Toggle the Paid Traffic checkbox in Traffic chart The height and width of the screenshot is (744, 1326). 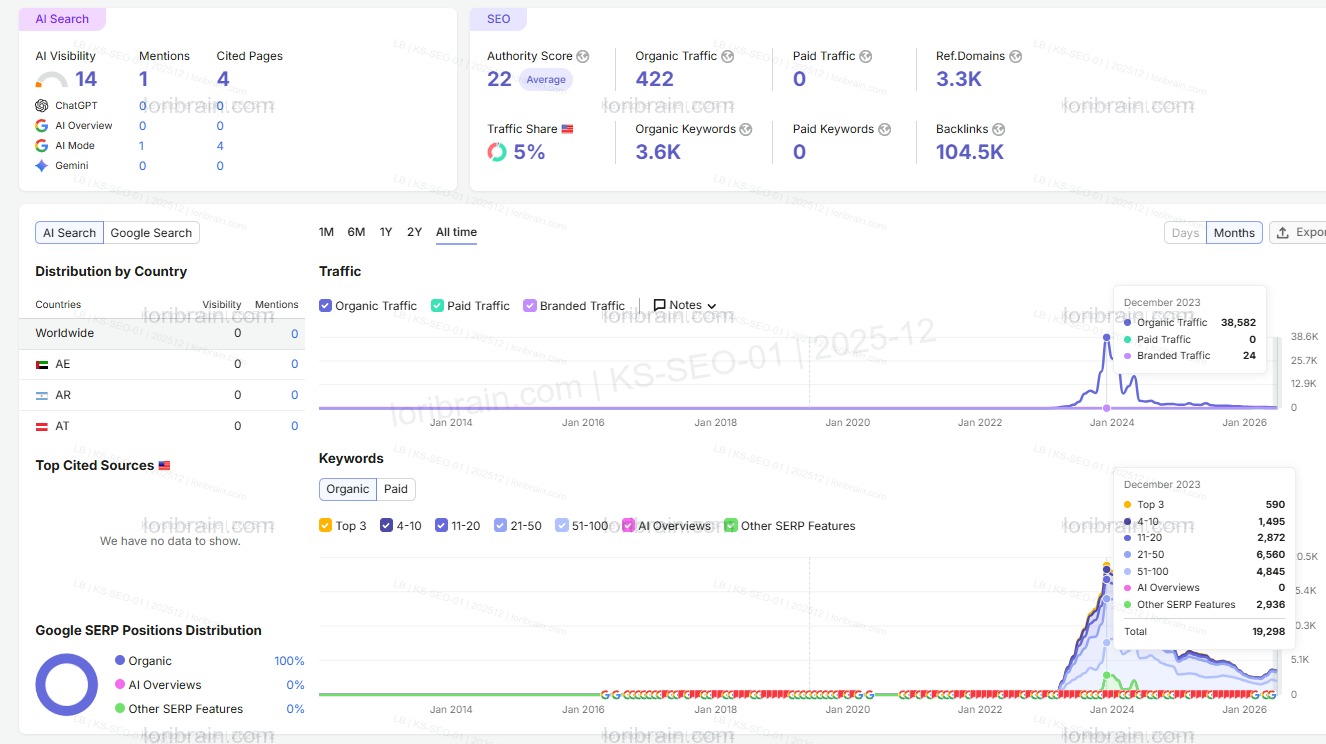[437, 306]
